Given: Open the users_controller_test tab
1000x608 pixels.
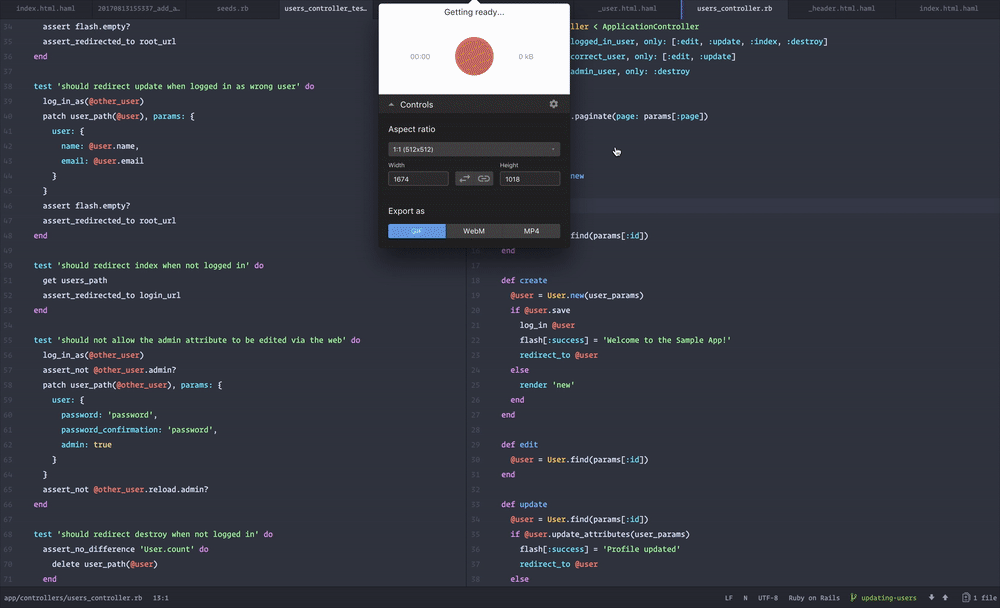Looking at the screenshot, I should point(325,8).
